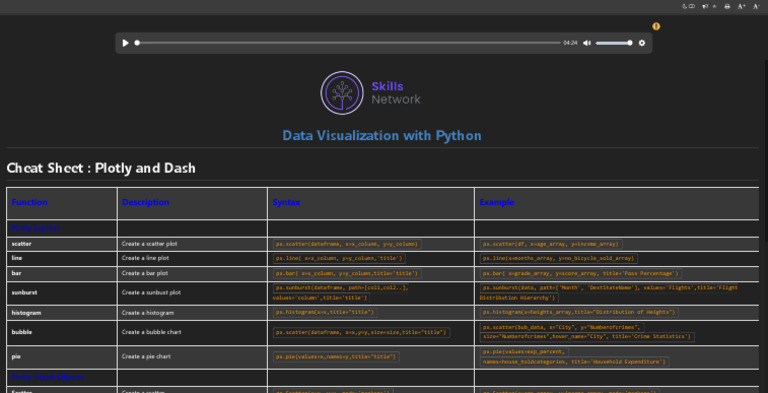This screenshot has height=393, width=768.
Task: Click 'Create a bubble chart' description
Action: pyautogui.click(x=151, y=332)
